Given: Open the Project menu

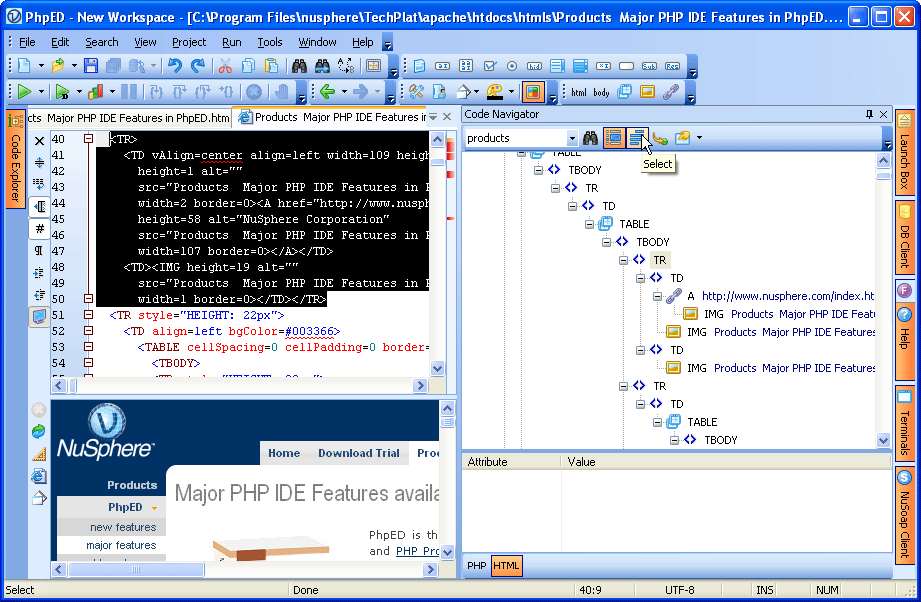Looking at the screenshot, I should [189, 42].
